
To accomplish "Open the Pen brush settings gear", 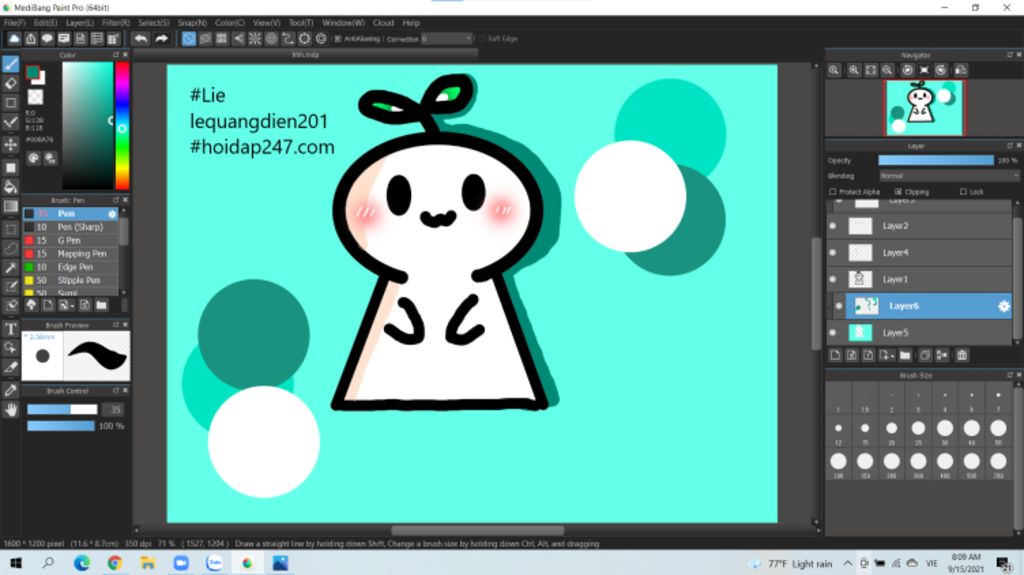I will [112, 214].
